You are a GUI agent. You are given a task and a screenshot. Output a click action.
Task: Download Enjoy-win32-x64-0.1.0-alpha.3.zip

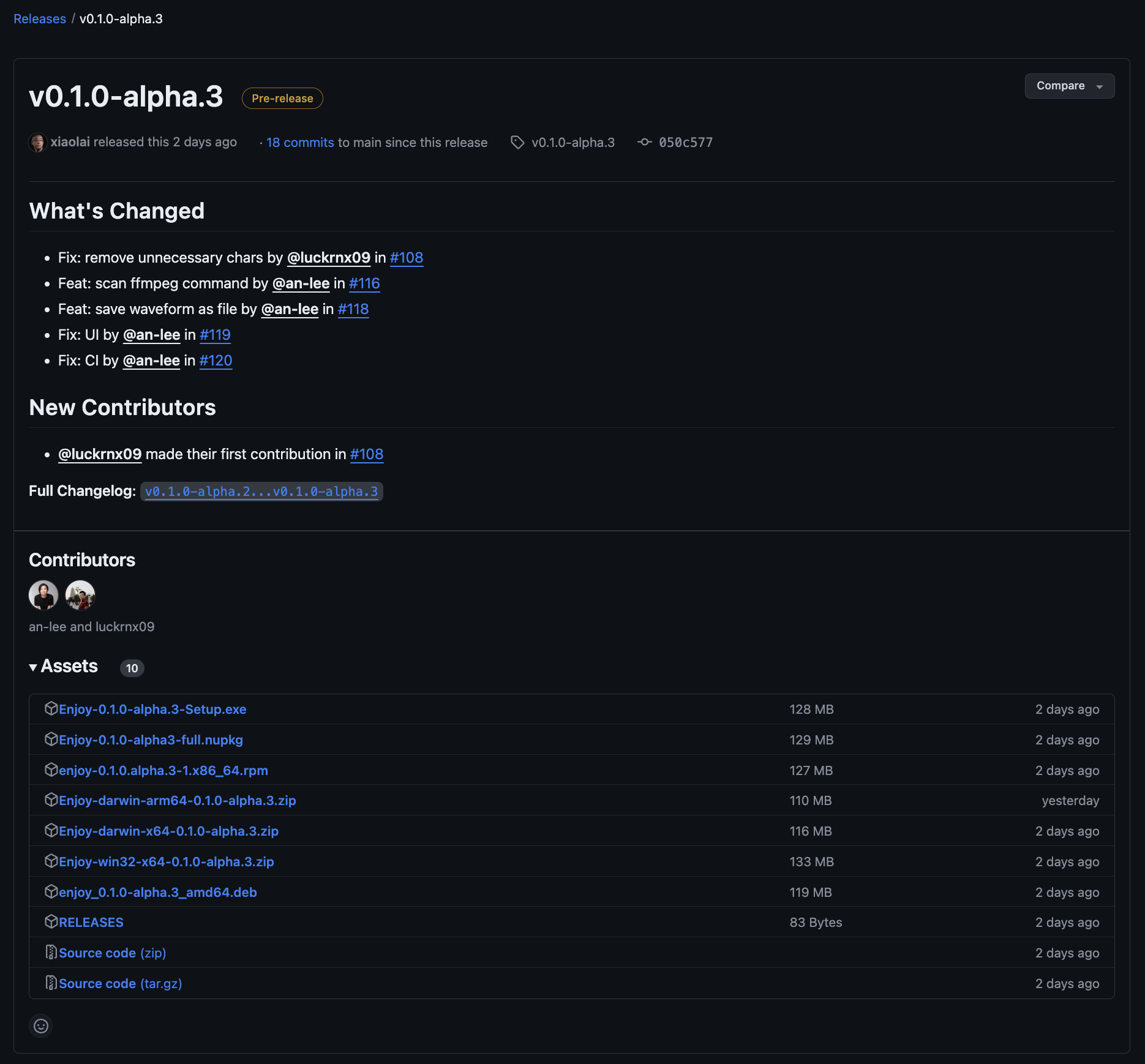pos(166,862)
